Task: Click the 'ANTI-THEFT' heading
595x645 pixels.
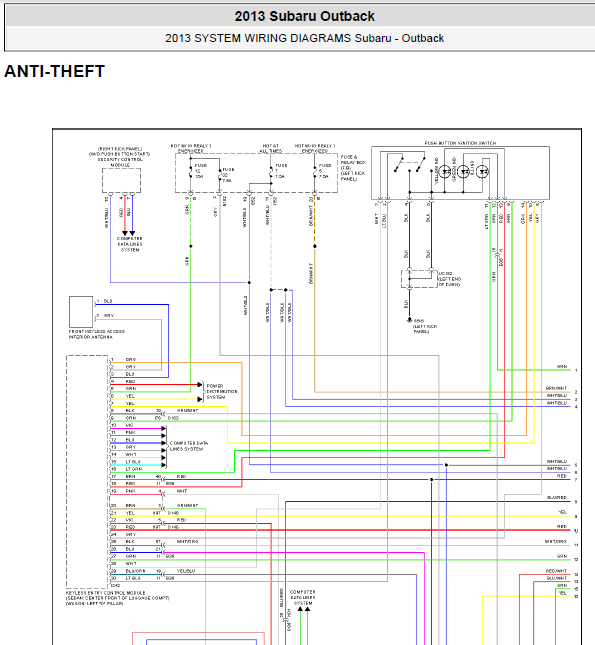Action: (55, 71)
